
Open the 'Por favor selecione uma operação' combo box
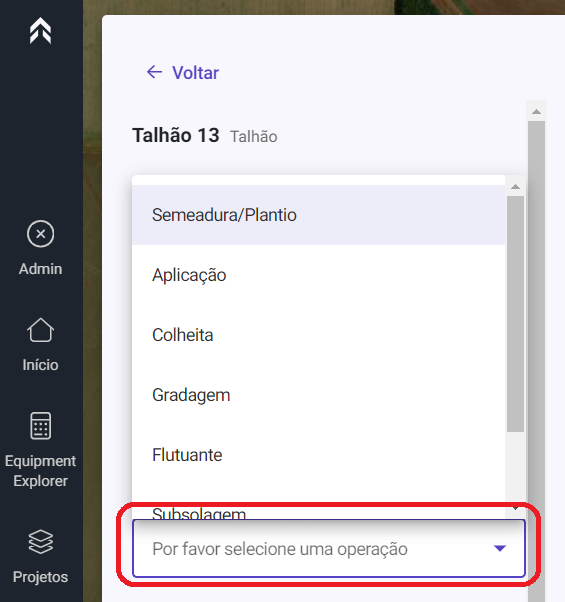click(329, 548)
